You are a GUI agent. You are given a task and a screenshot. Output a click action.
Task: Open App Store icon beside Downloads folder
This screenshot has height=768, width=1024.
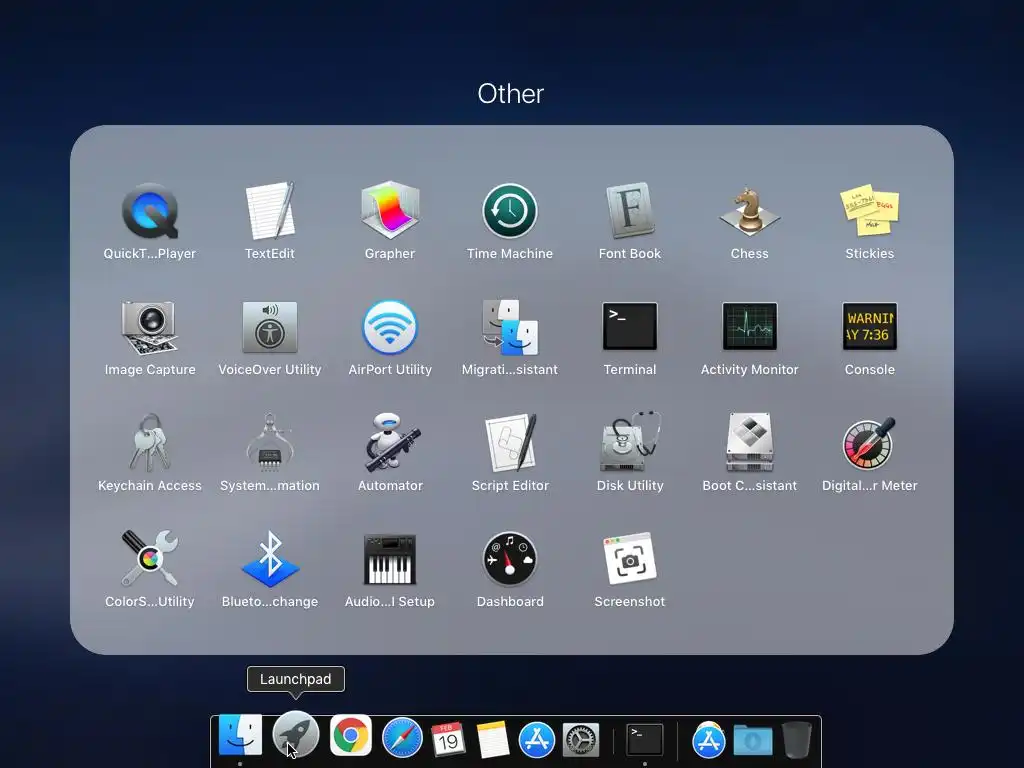coord(709,740)
